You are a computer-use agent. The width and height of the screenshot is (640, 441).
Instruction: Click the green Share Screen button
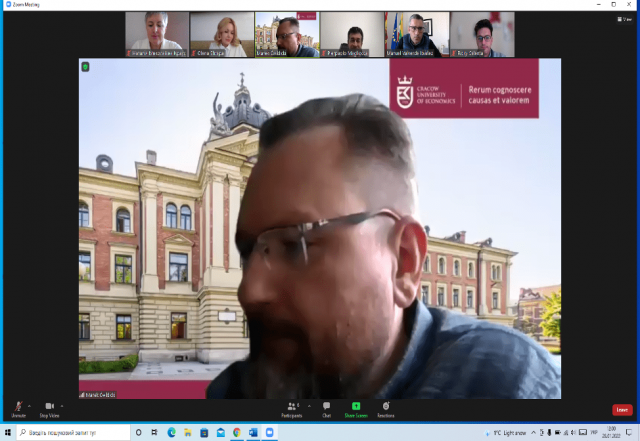[x=356, y=408]
